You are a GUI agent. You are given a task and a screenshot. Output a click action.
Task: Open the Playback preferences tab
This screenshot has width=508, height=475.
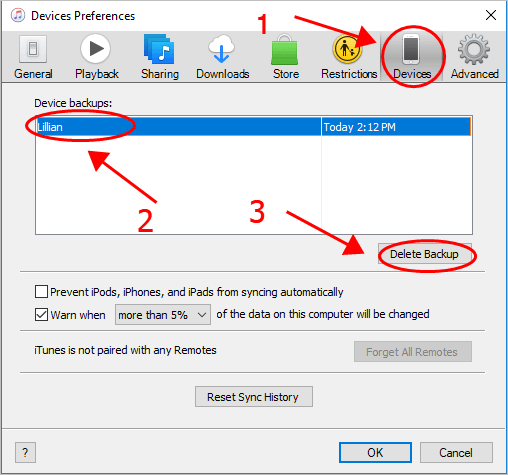click(x=96, y=57)
